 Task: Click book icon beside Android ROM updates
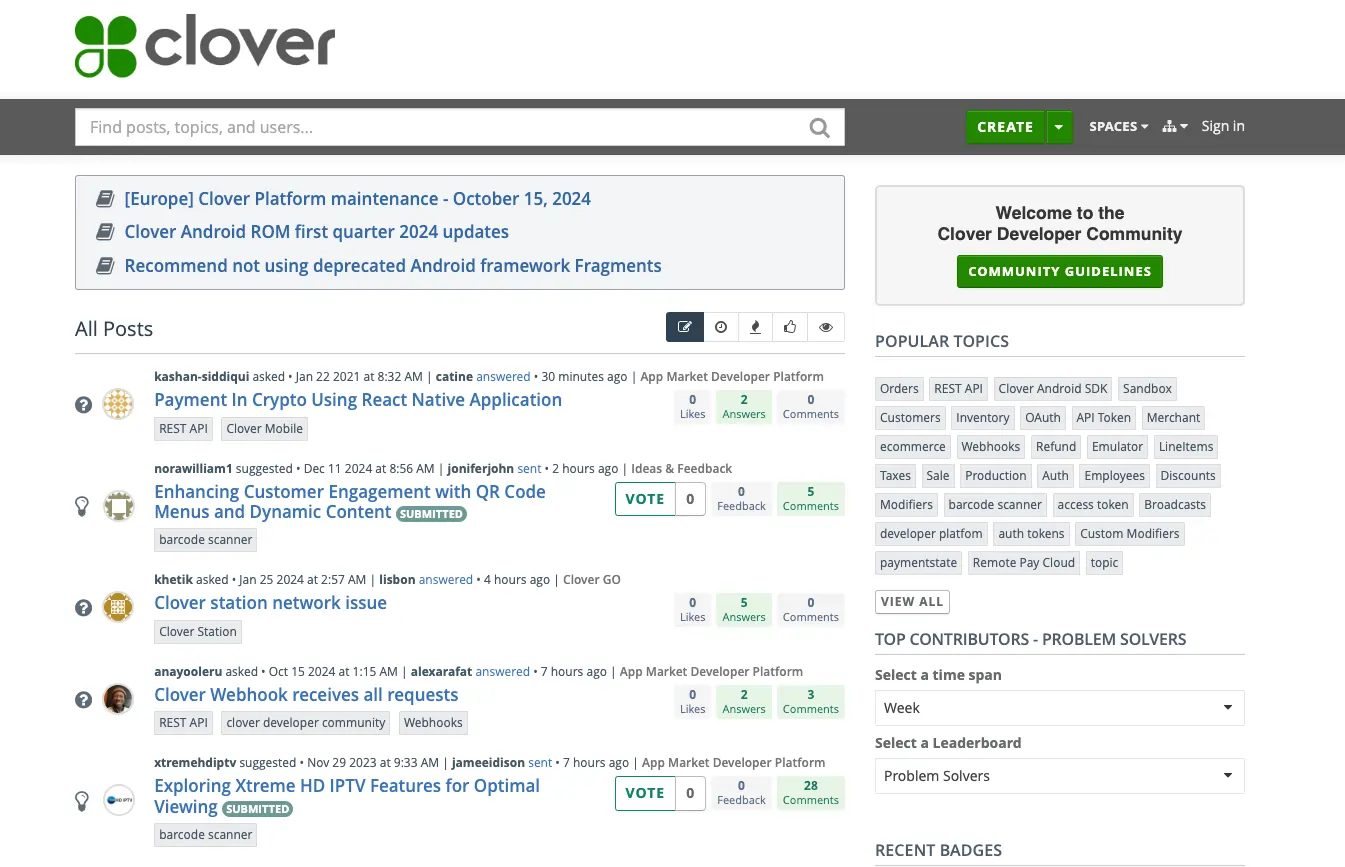tap(105, 232)
